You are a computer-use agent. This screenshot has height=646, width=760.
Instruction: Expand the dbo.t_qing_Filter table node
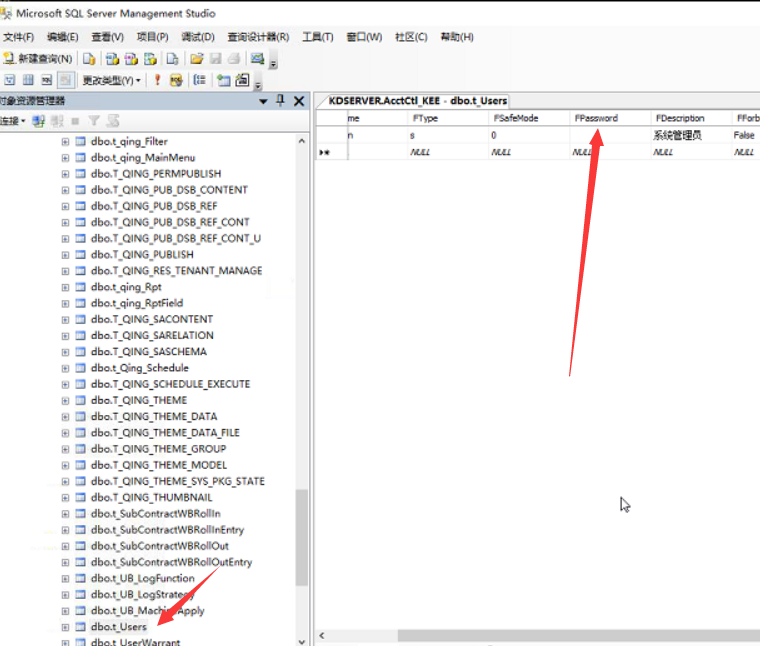coord(65,141)
